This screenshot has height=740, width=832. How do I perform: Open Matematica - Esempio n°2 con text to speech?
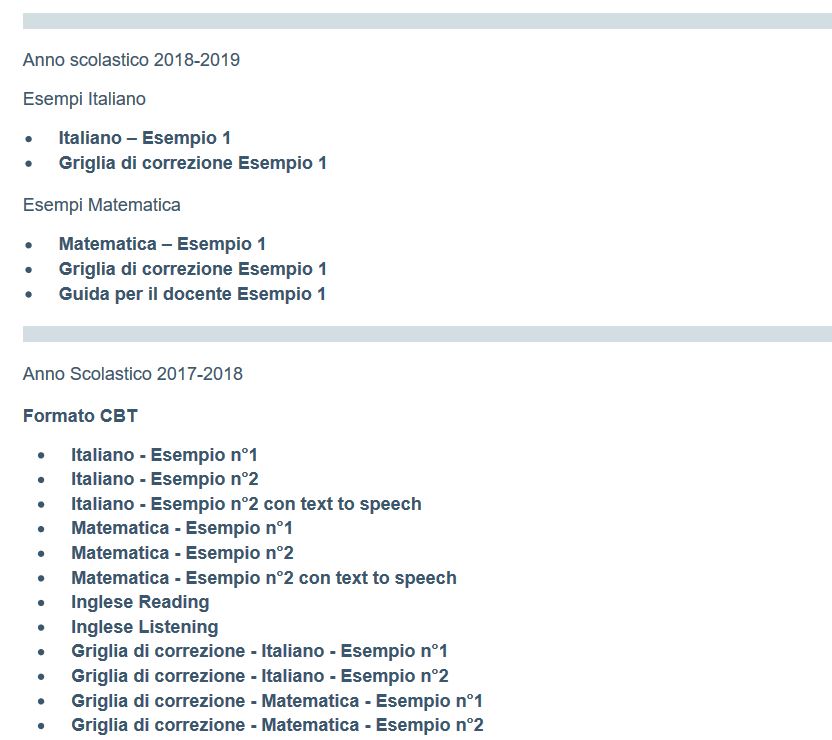tap(264, 578)
